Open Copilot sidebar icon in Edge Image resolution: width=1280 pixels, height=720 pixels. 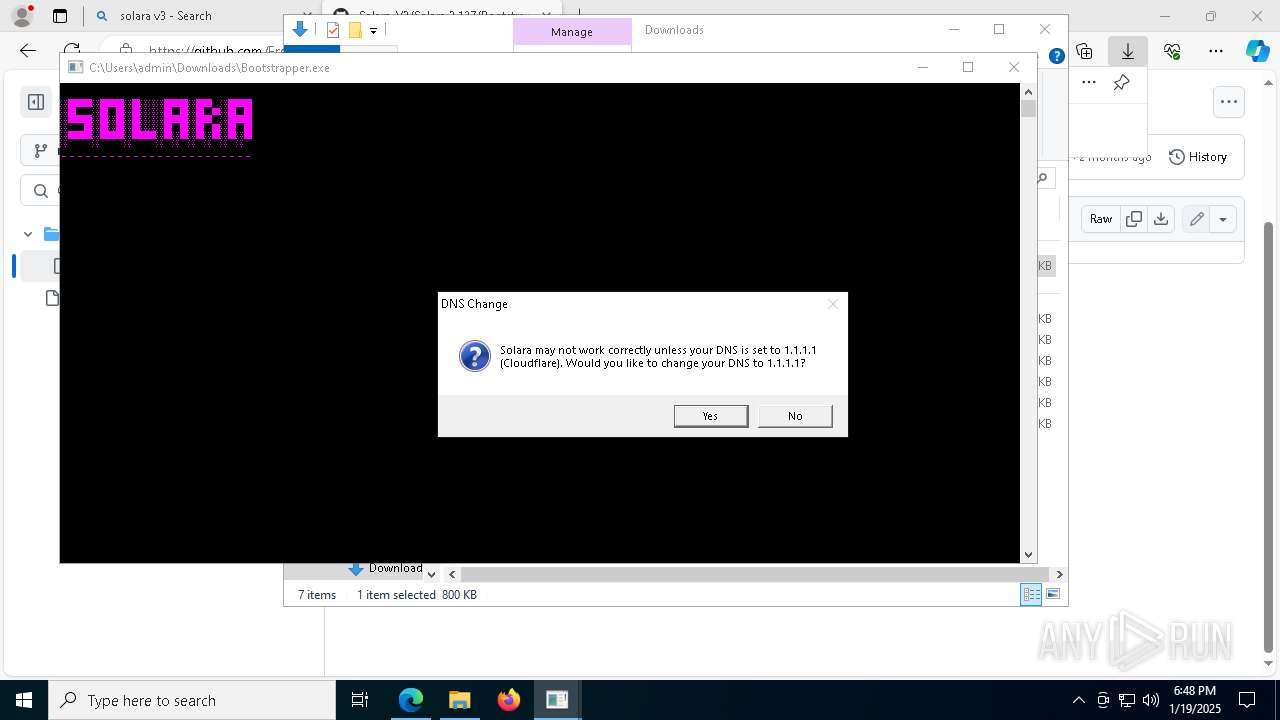tap(1258, 51)
